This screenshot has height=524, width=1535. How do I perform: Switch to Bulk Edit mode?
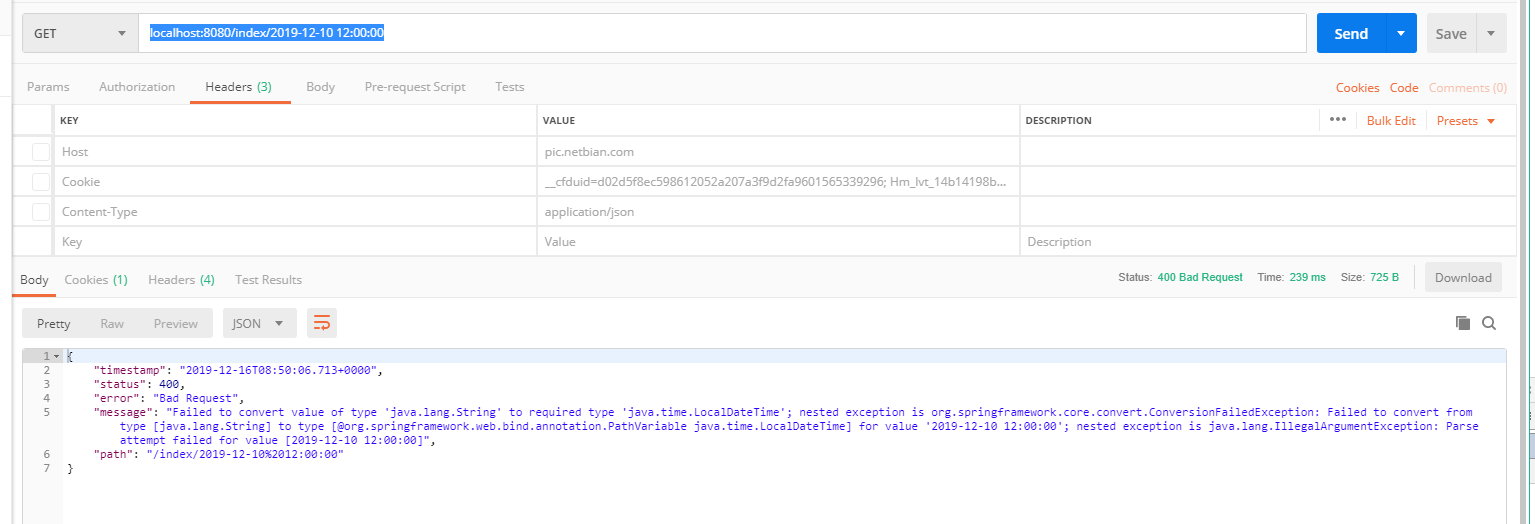1391,121
